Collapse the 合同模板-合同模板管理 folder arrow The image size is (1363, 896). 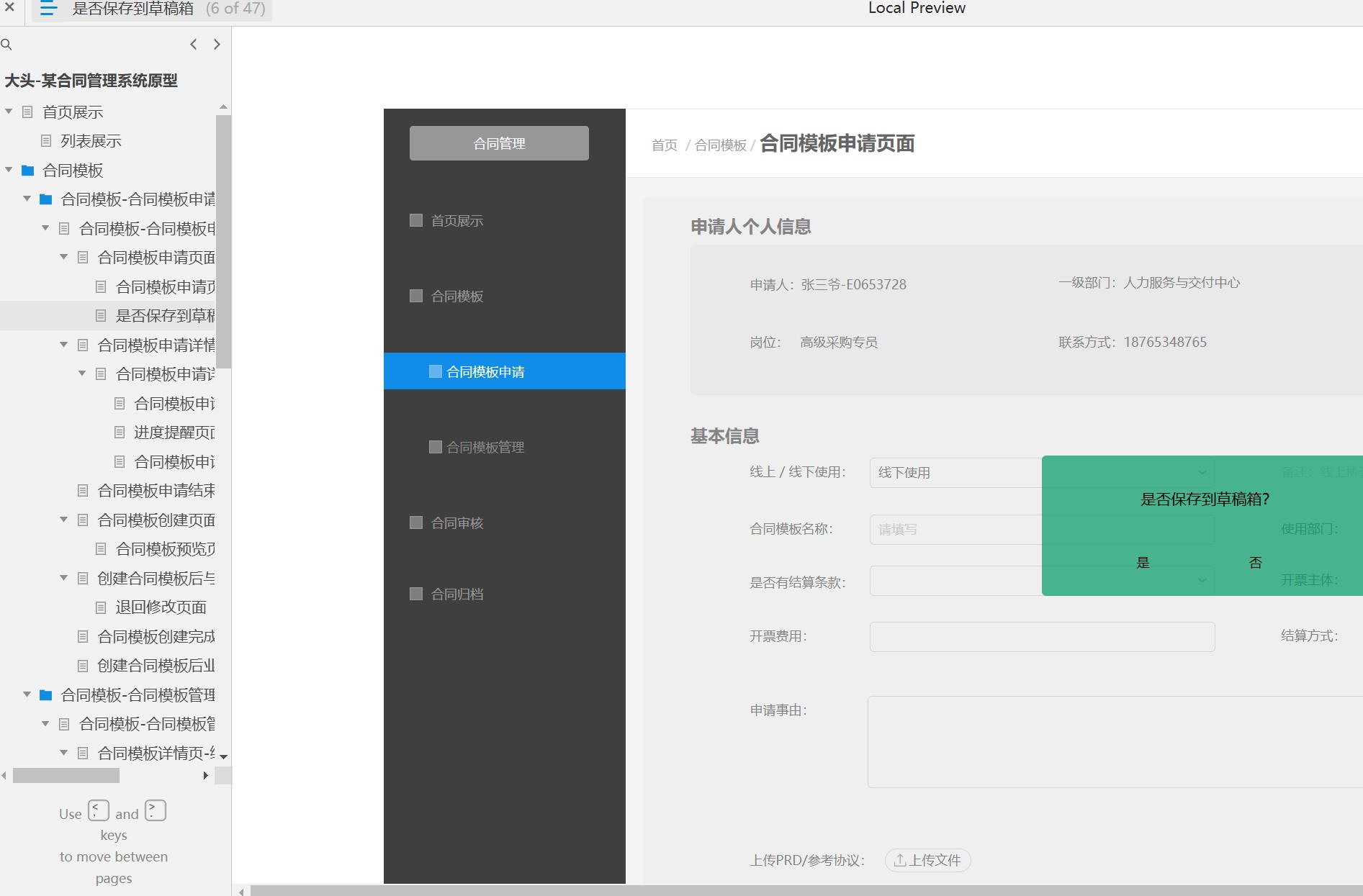[x=27, y=694]
